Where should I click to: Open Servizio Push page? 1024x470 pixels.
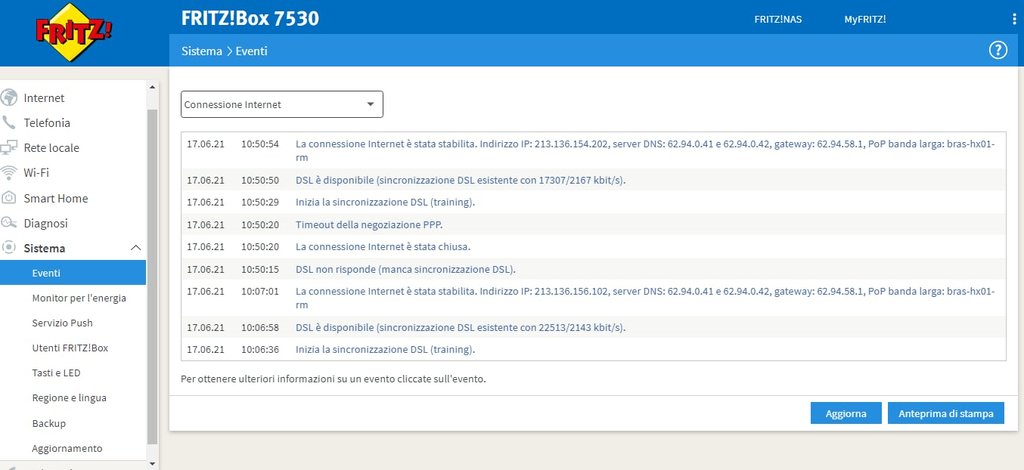[x=62, y=322]
